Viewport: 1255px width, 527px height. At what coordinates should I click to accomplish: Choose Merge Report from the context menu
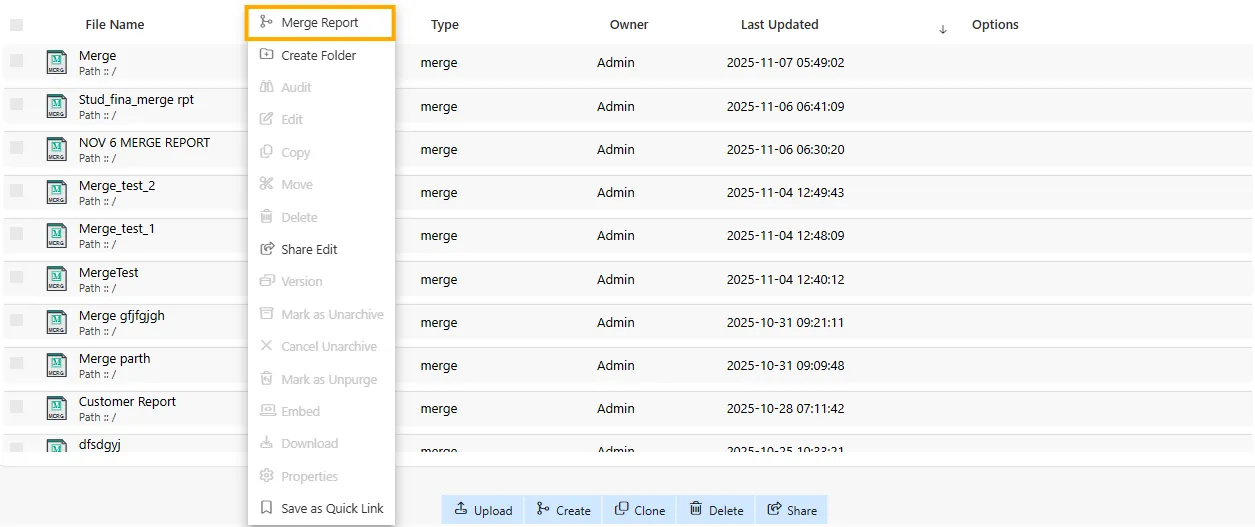point(320,23)
